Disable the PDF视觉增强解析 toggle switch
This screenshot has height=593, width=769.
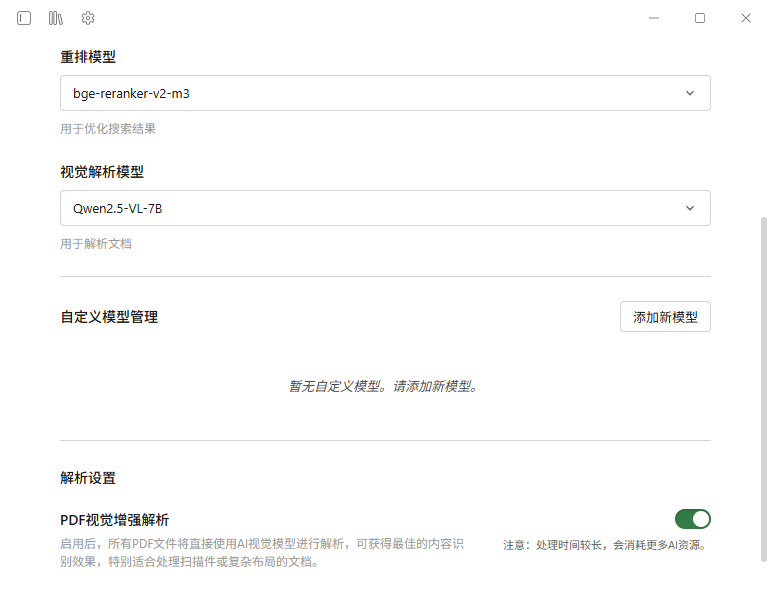coord(692,518)
